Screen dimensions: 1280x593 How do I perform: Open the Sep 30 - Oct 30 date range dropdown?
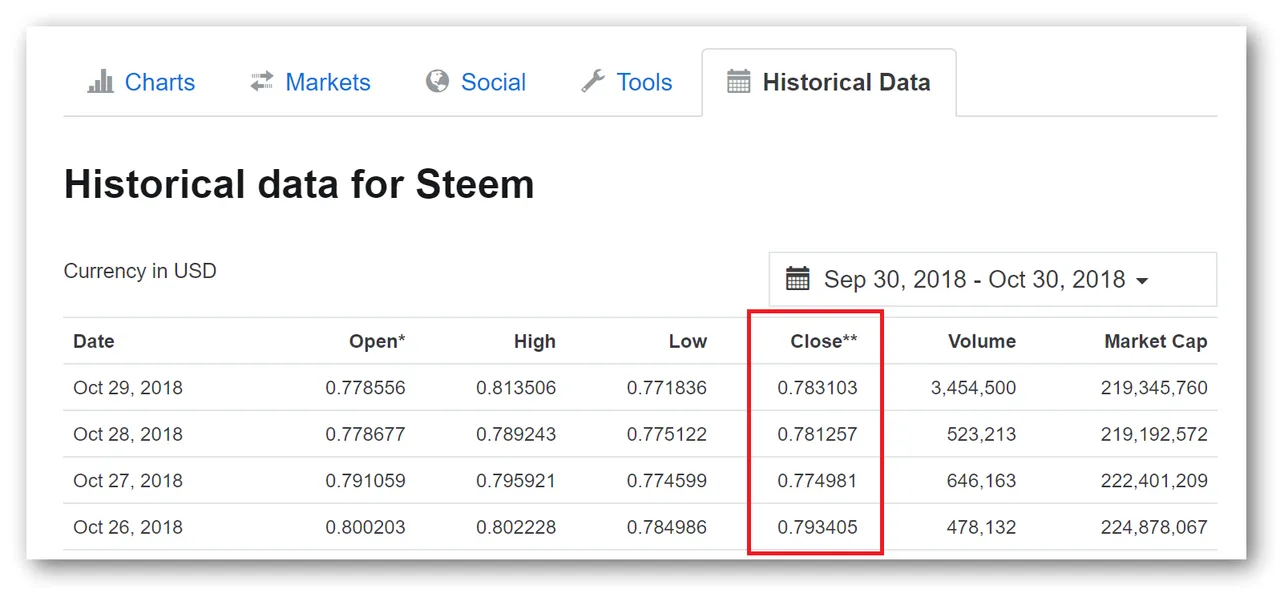(x=992, y=279)
